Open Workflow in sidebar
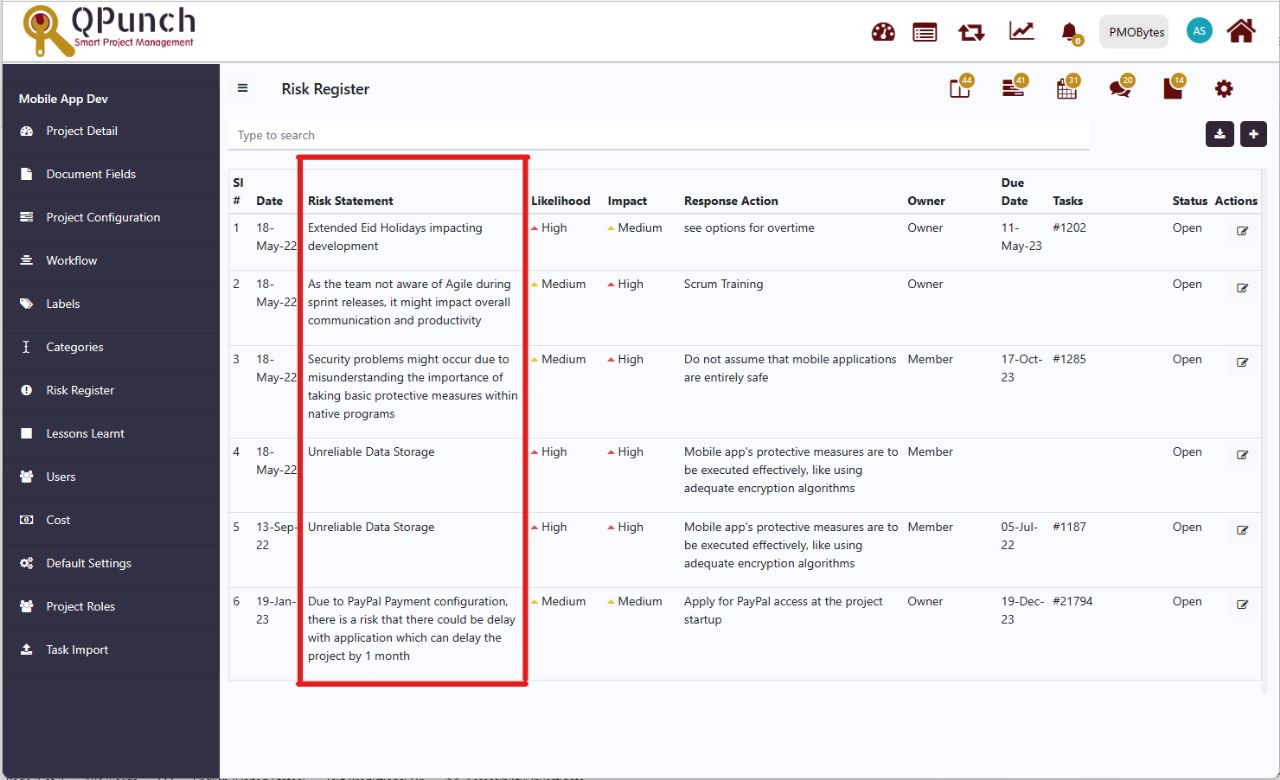Screen dimensions: 1280x780 110,260
